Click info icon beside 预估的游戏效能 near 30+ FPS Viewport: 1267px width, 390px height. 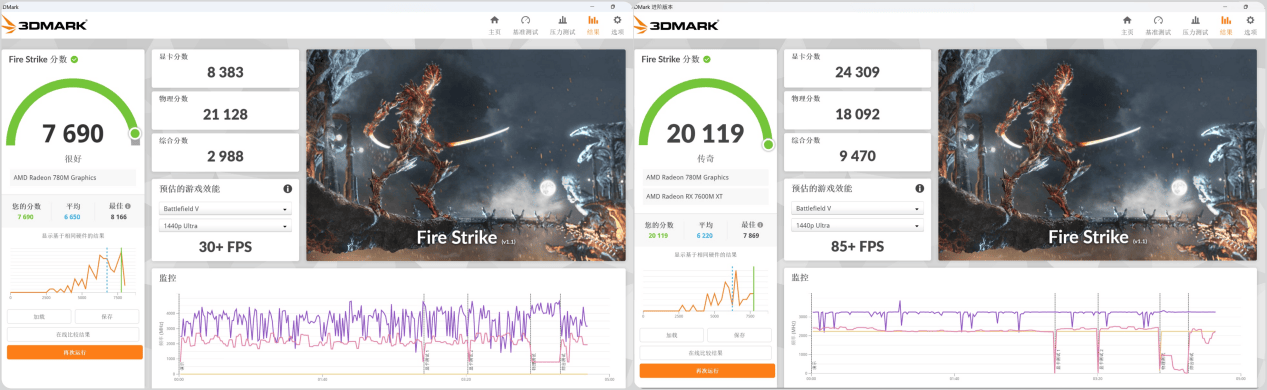(x=287, y=188)
